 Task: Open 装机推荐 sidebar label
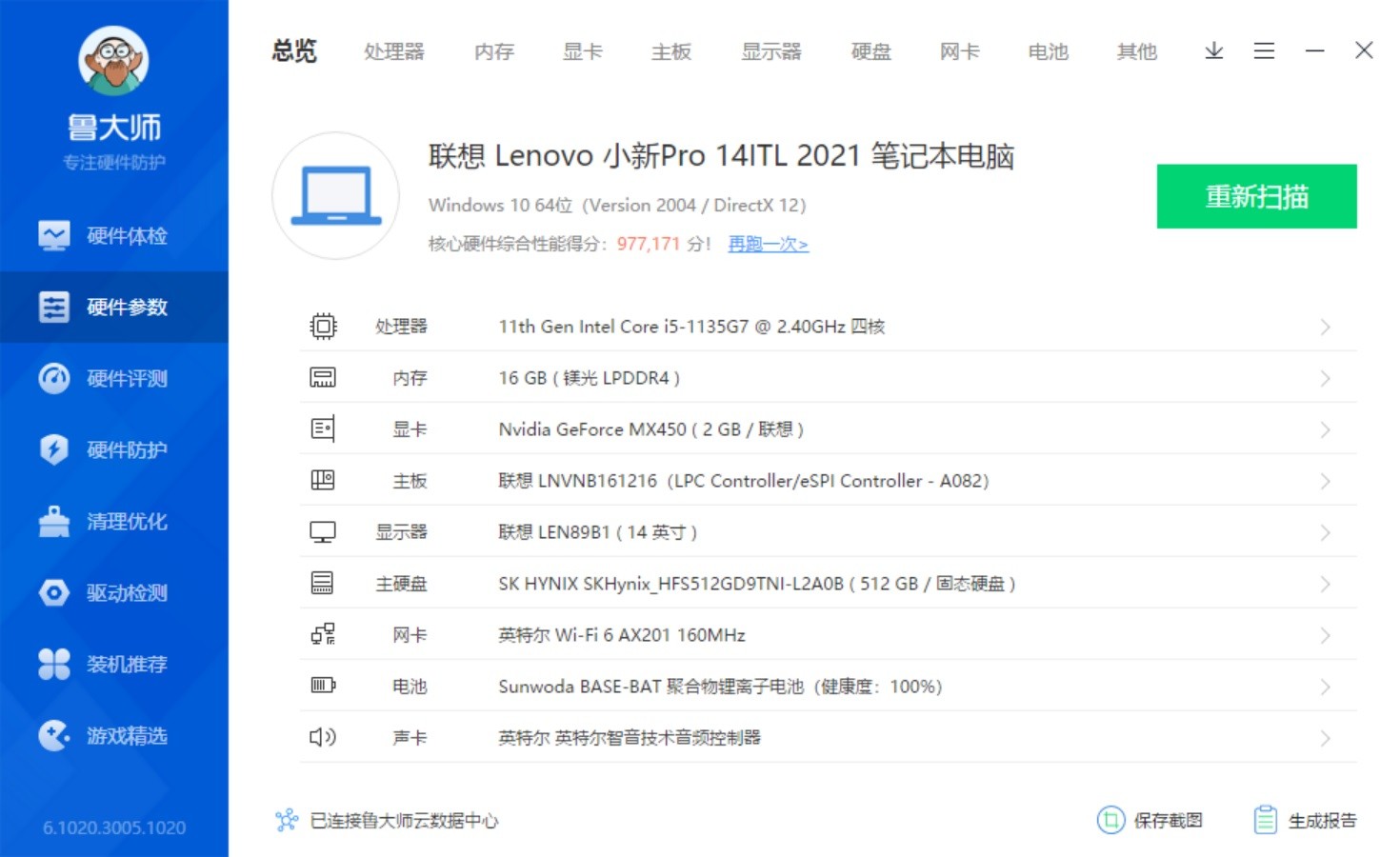(127, 664)
